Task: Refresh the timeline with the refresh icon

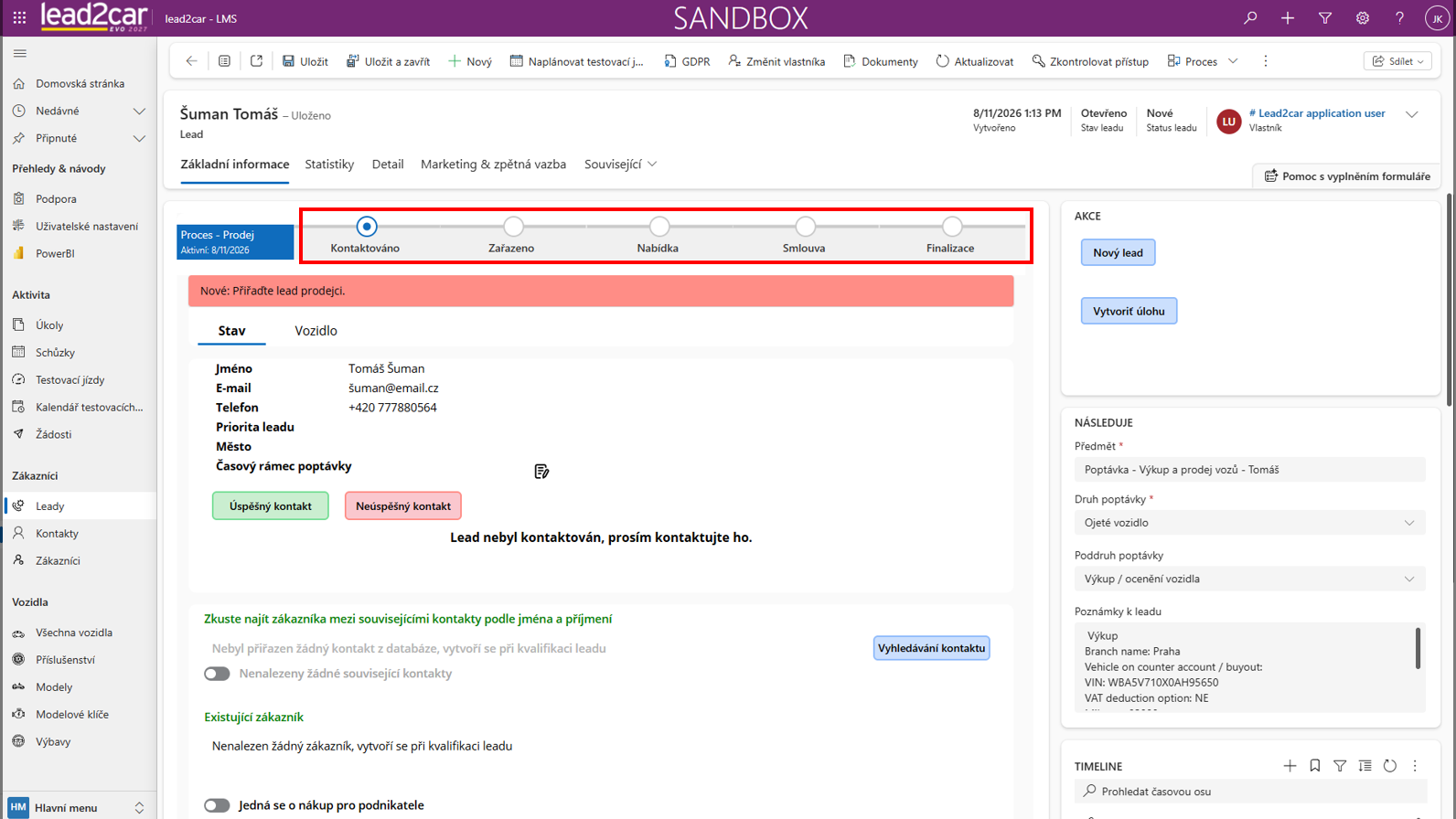Action: (1390, 766)
